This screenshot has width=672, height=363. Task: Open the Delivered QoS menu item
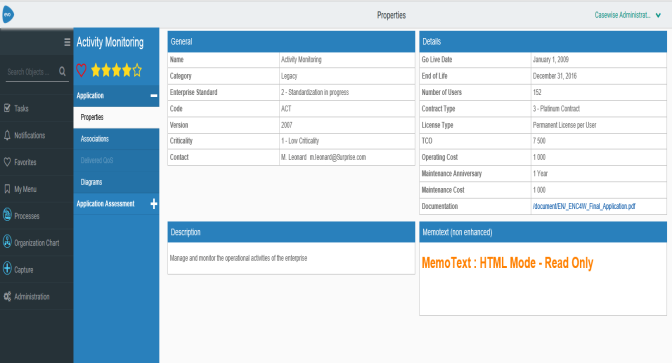[116, 160]
